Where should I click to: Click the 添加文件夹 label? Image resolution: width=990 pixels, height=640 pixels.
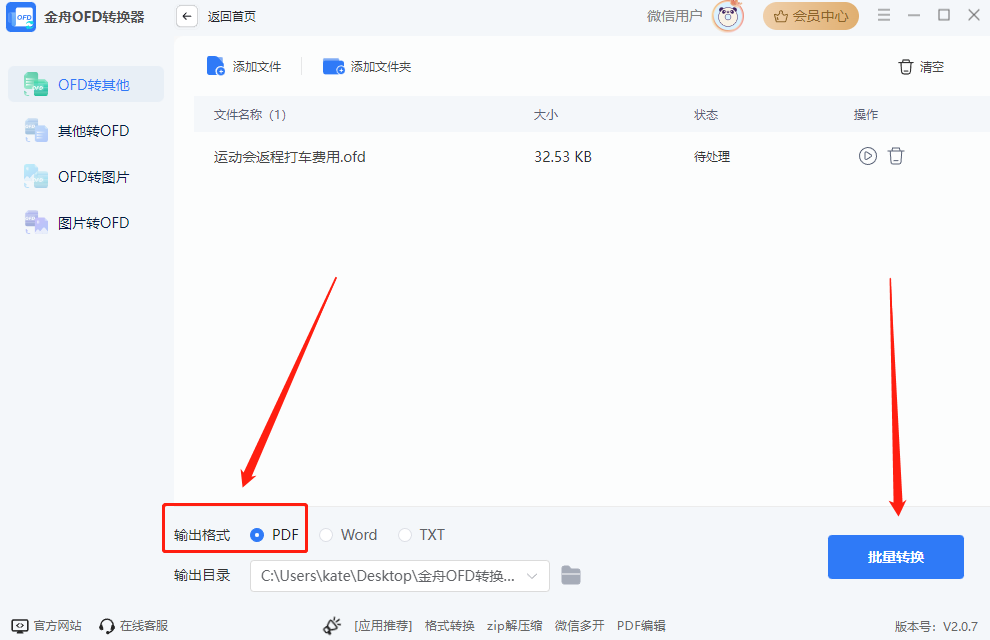[x=381, y=66]
